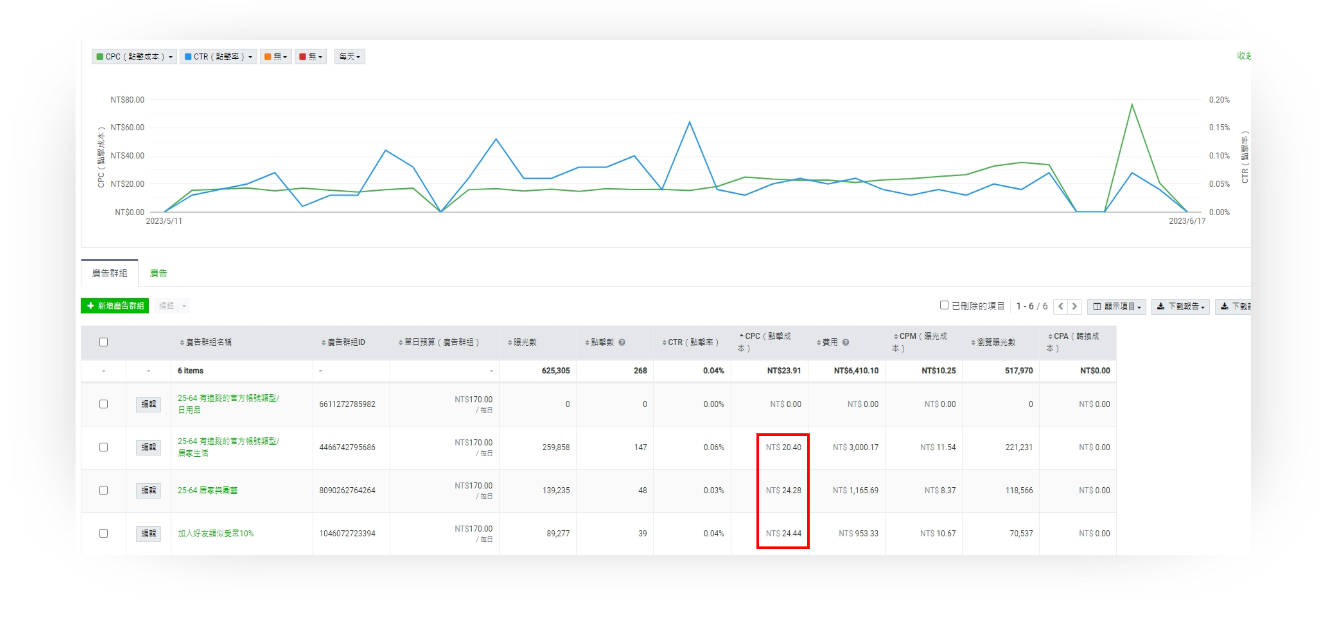The image size is (1324, 619).
Task: Open the ad group link ending in 居家生活
Action: (228, 447)
